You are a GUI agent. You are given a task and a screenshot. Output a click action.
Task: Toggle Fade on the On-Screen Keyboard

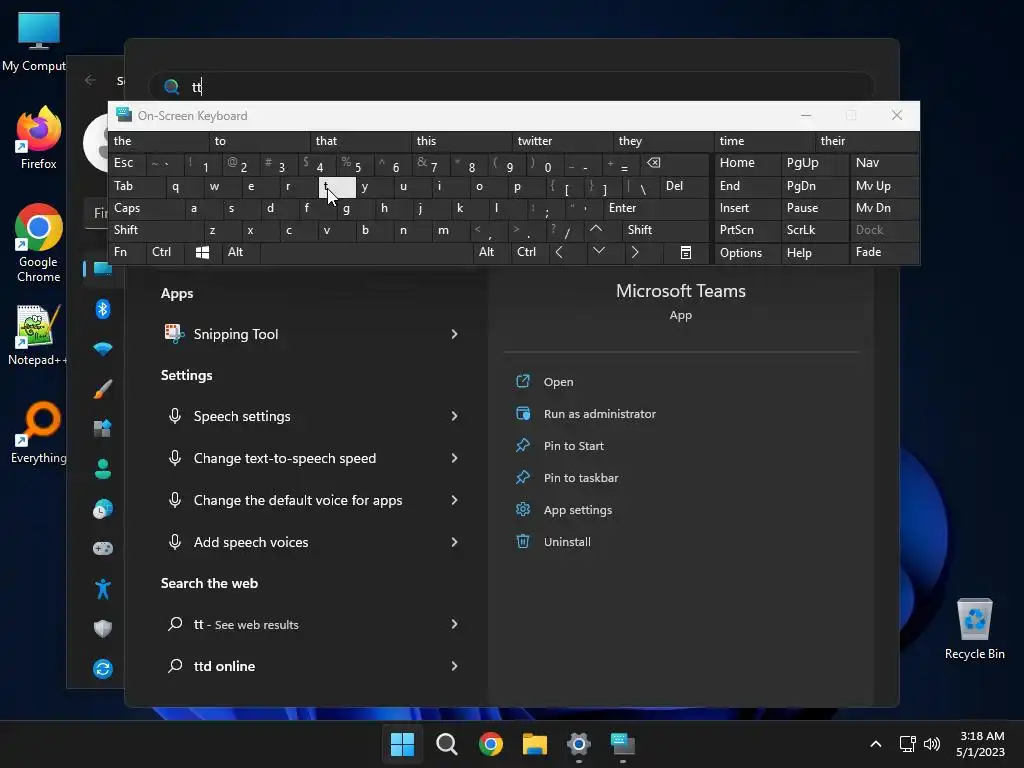884,253
